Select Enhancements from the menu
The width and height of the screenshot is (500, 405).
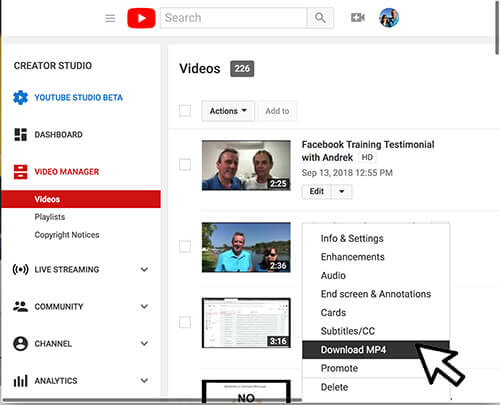376,257
